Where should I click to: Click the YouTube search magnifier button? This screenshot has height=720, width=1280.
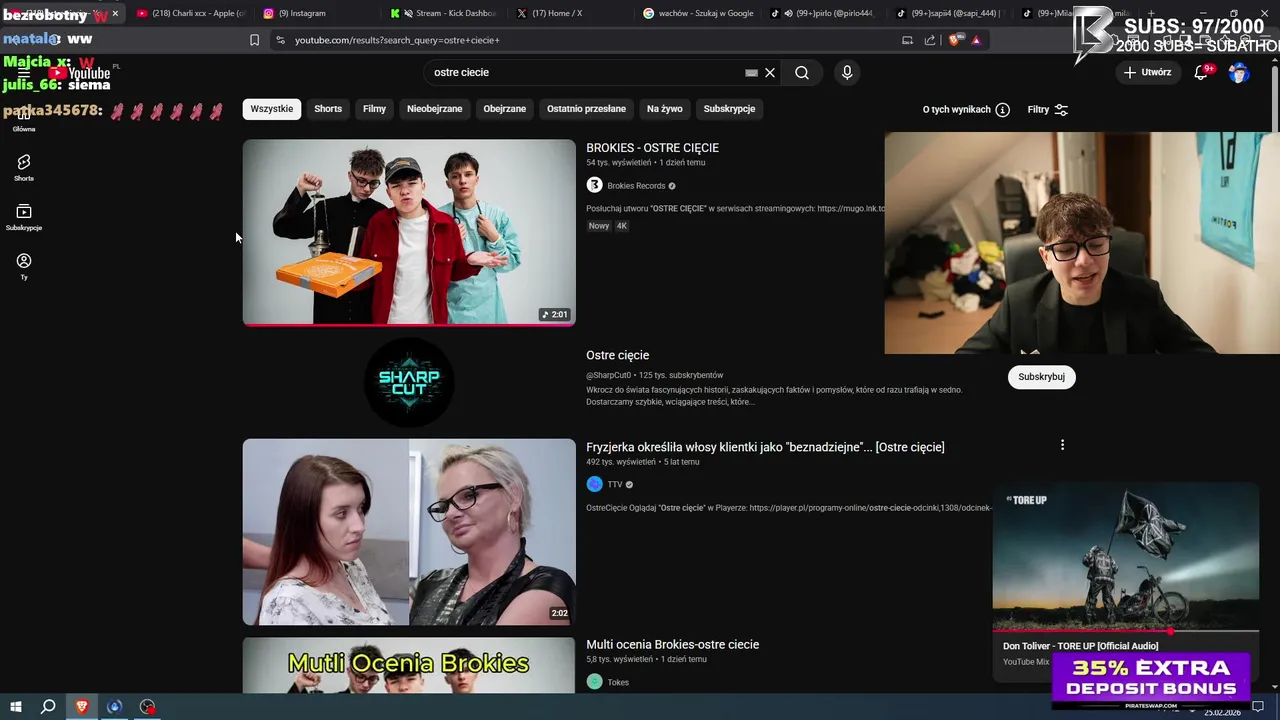click(x=802, y=72)
